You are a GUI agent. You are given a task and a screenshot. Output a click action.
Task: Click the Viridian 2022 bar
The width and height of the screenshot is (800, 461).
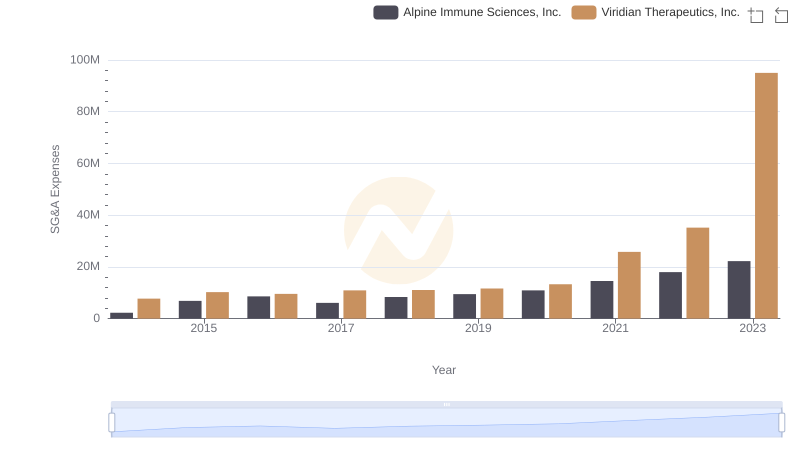point(697,273)
